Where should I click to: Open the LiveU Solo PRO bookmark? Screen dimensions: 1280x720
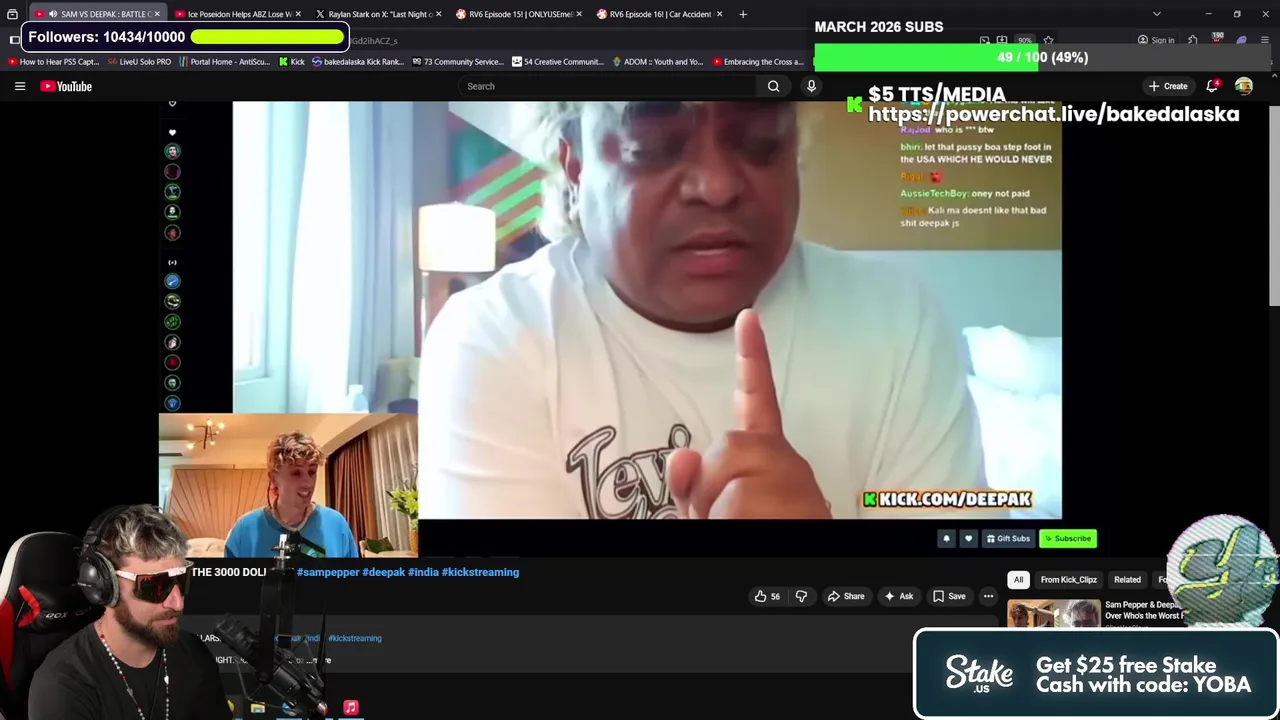[140, 62]
